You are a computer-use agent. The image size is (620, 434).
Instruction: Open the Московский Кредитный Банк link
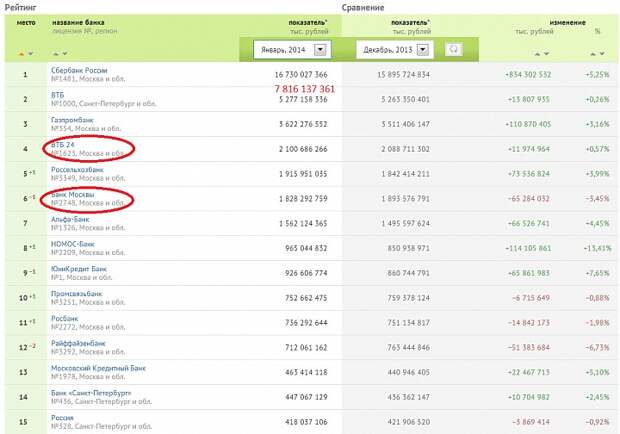(98, 368)
